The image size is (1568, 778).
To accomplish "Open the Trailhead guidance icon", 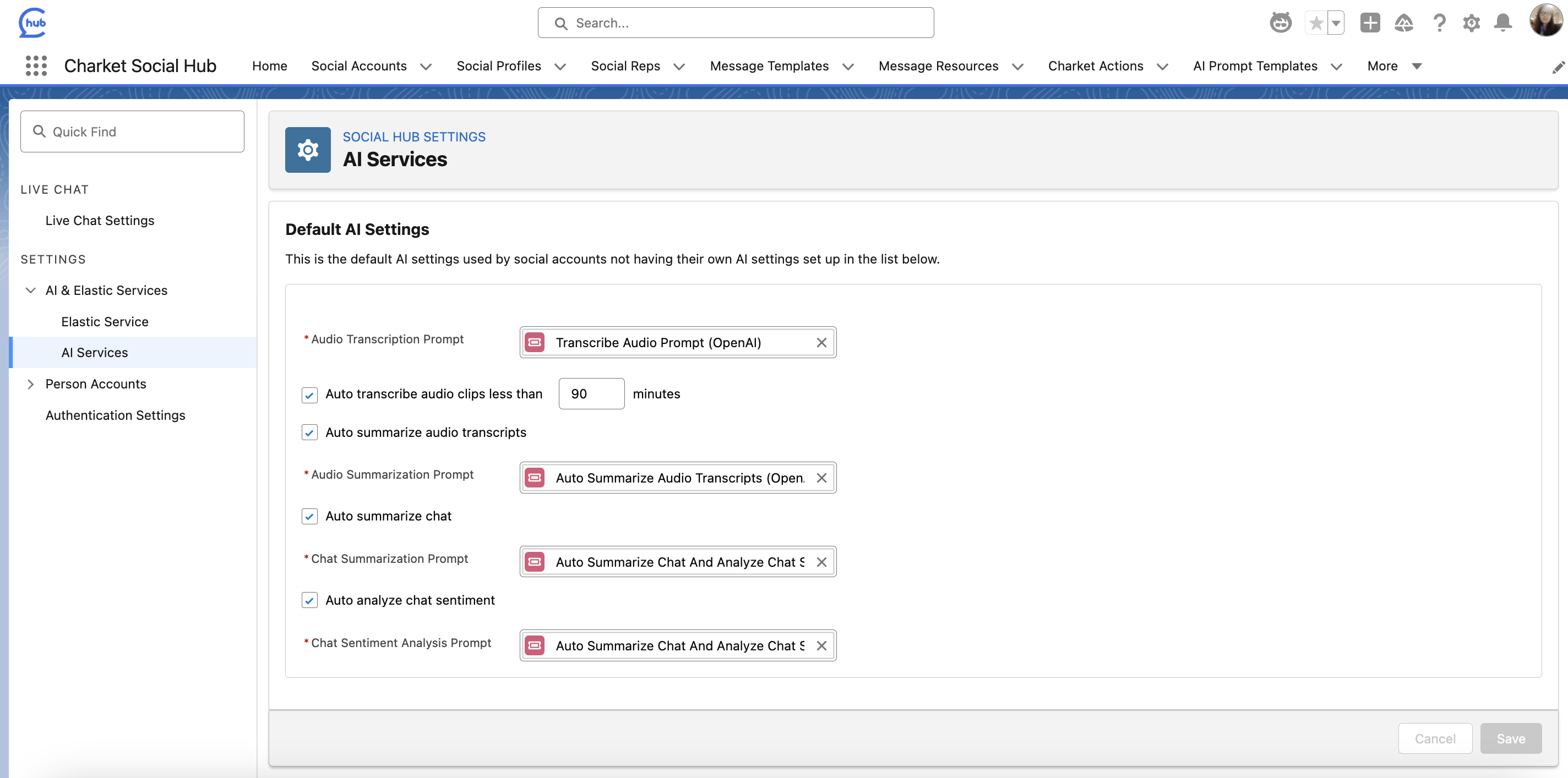I will (x=1403, y=23).
